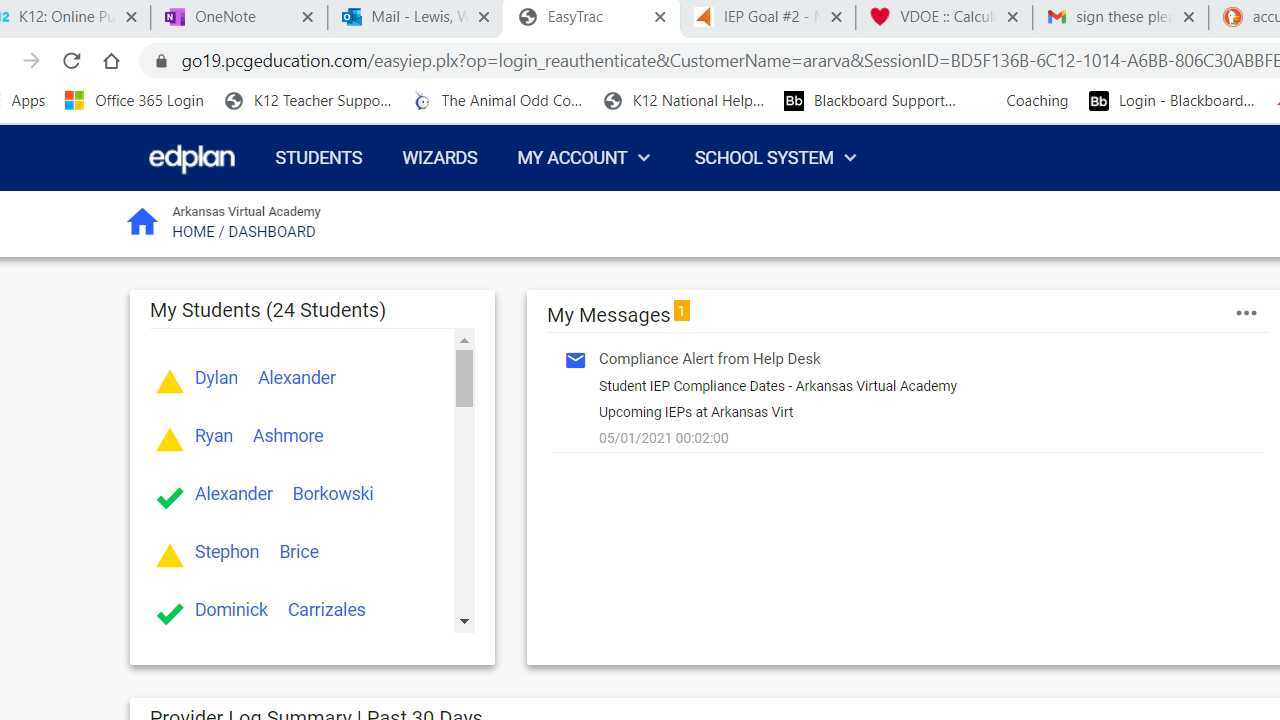
Task: Open the EasyTrac browser tab
Action: coord(580,16)
